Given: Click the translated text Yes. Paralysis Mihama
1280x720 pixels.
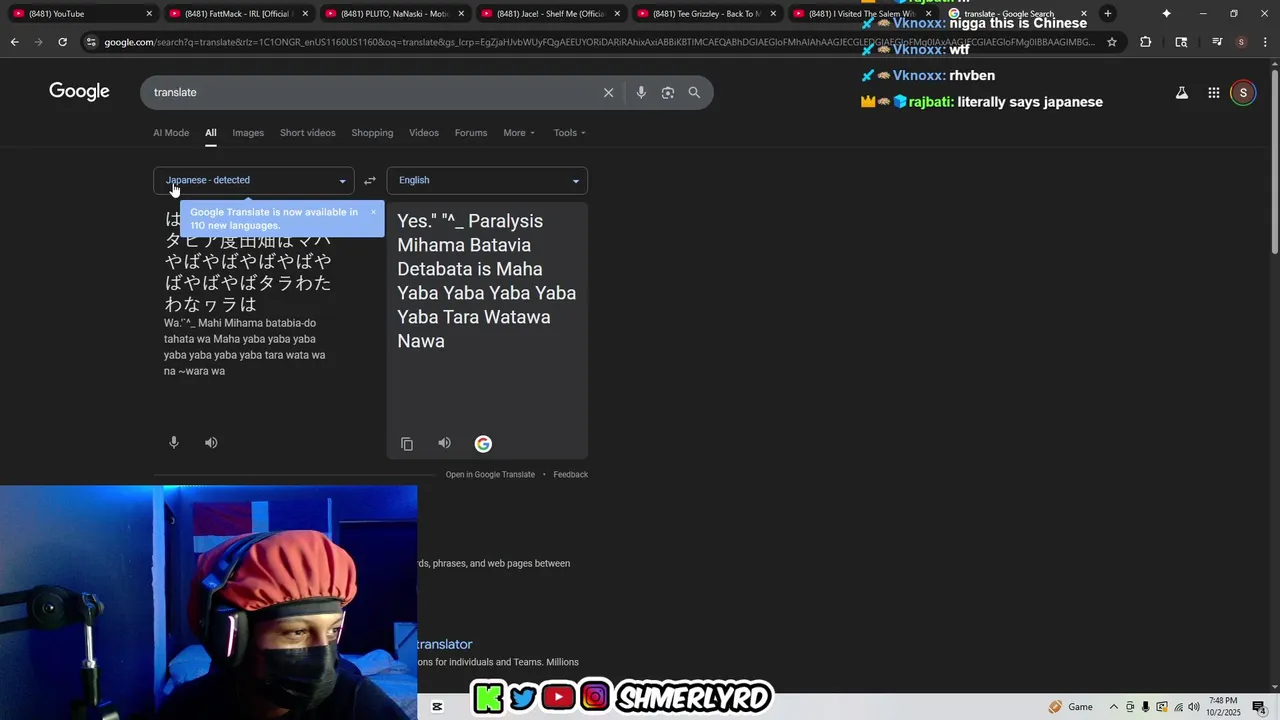Looking at the screenshot, I should [x=486, y=281].
